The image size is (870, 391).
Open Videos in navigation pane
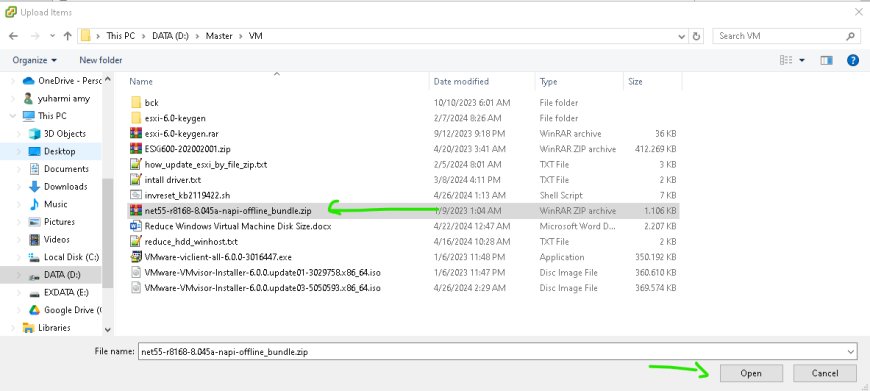tap(49, 240)
